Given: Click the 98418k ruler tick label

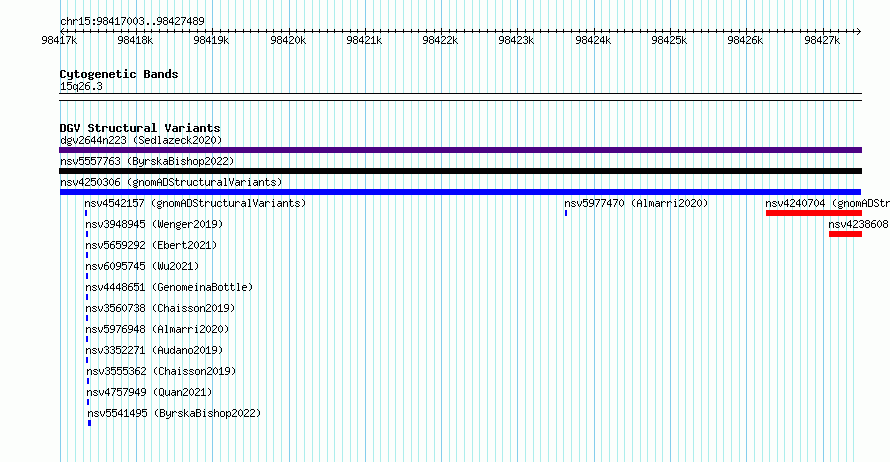Looking at the screenshot, I should pyautogui.click(x=135, y=40).
